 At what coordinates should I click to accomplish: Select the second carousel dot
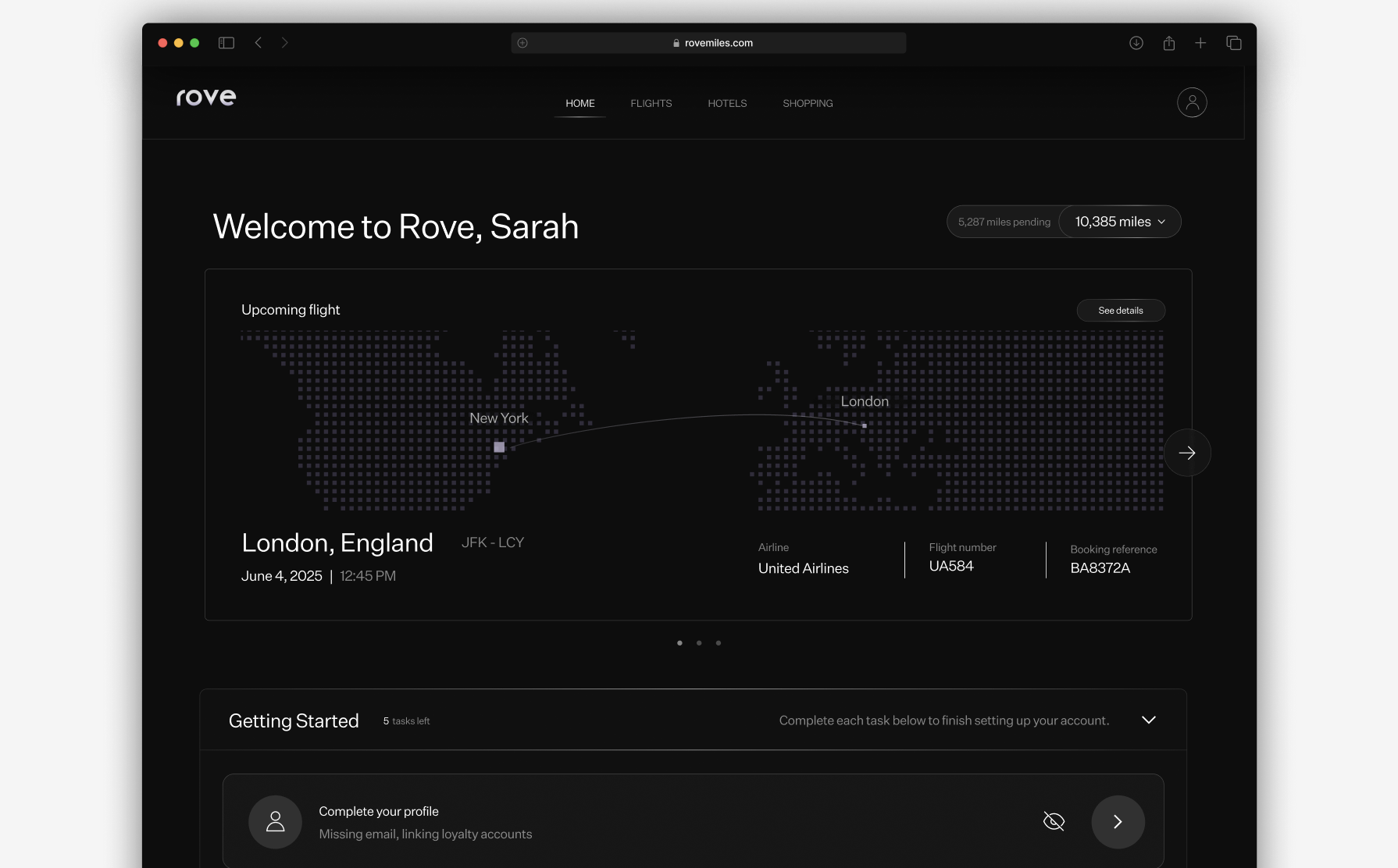click(699, 643)
